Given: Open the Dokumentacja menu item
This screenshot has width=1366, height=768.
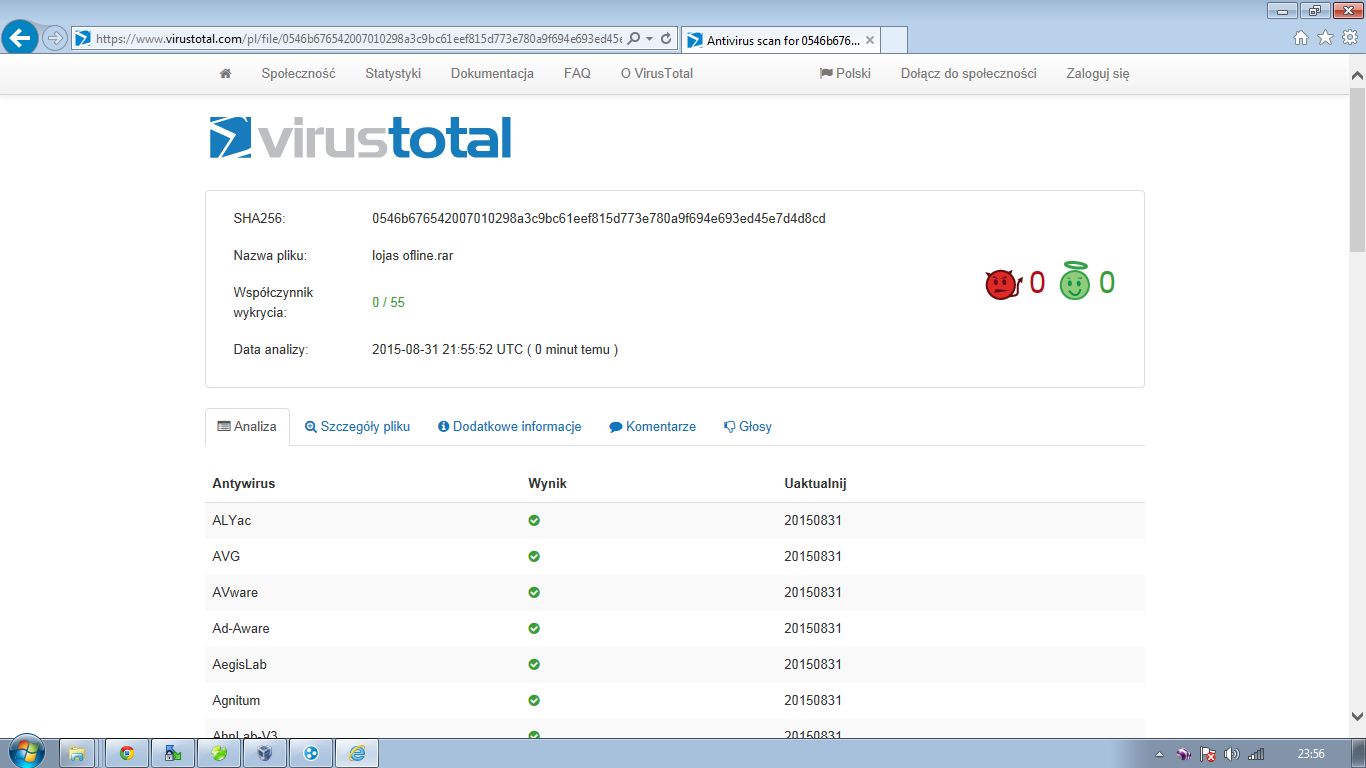Looking at the screenshot, I should (x=492, y=73).
